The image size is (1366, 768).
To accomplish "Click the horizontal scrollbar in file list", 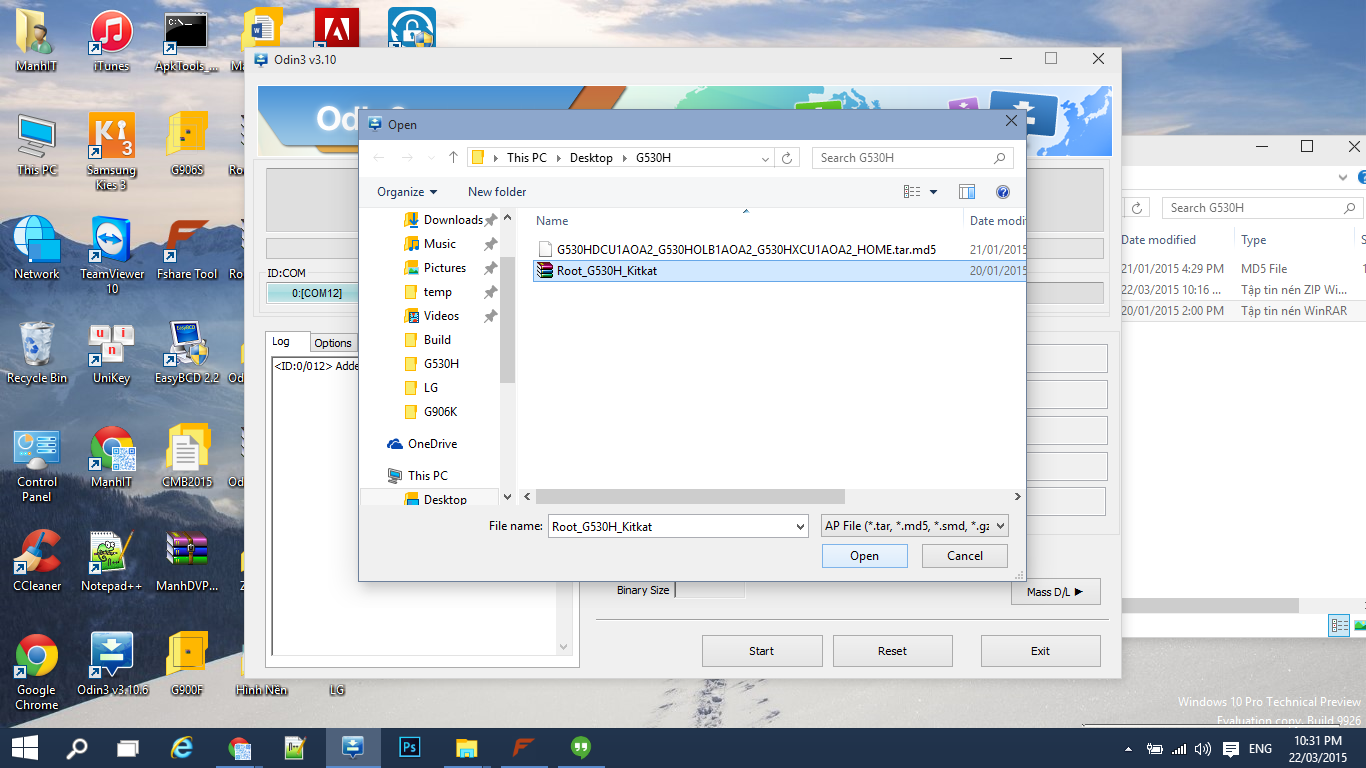I will 690,497.
